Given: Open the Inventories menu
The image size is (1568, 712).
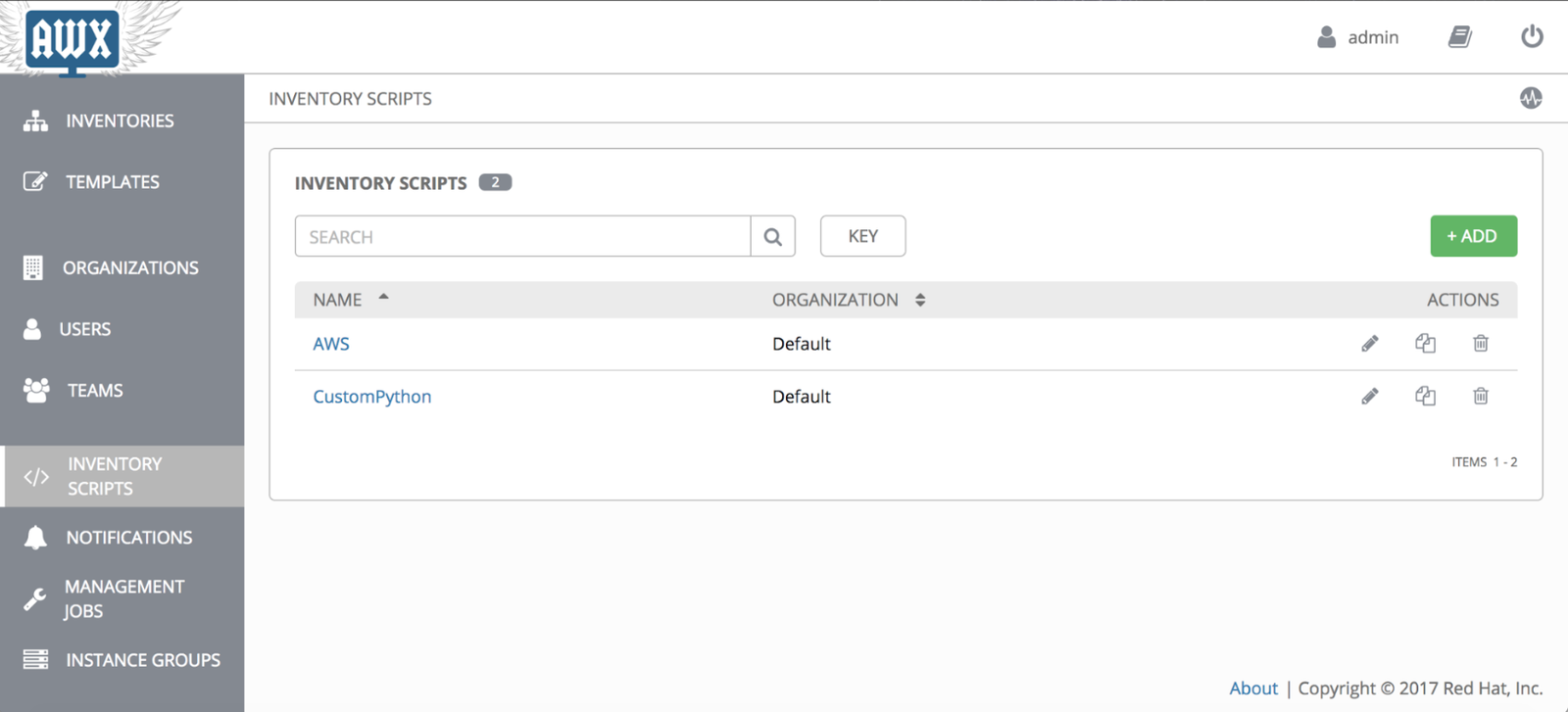Looking at the screenshot, I should [122, 120].
